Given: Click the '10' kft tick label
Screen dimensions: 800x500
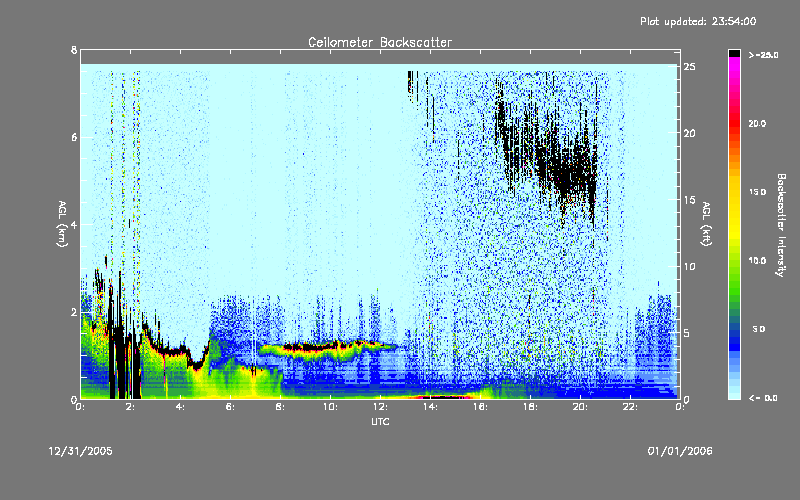Looking at the screenshot, I should 690,266.
